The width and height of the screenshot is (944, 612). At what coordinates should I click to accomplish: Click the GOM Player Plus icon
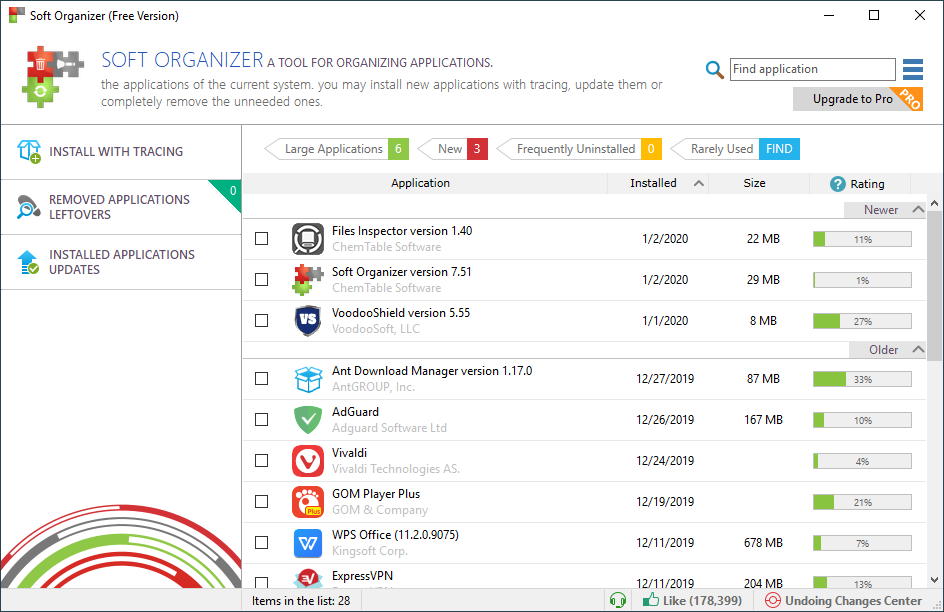[308, 502]
